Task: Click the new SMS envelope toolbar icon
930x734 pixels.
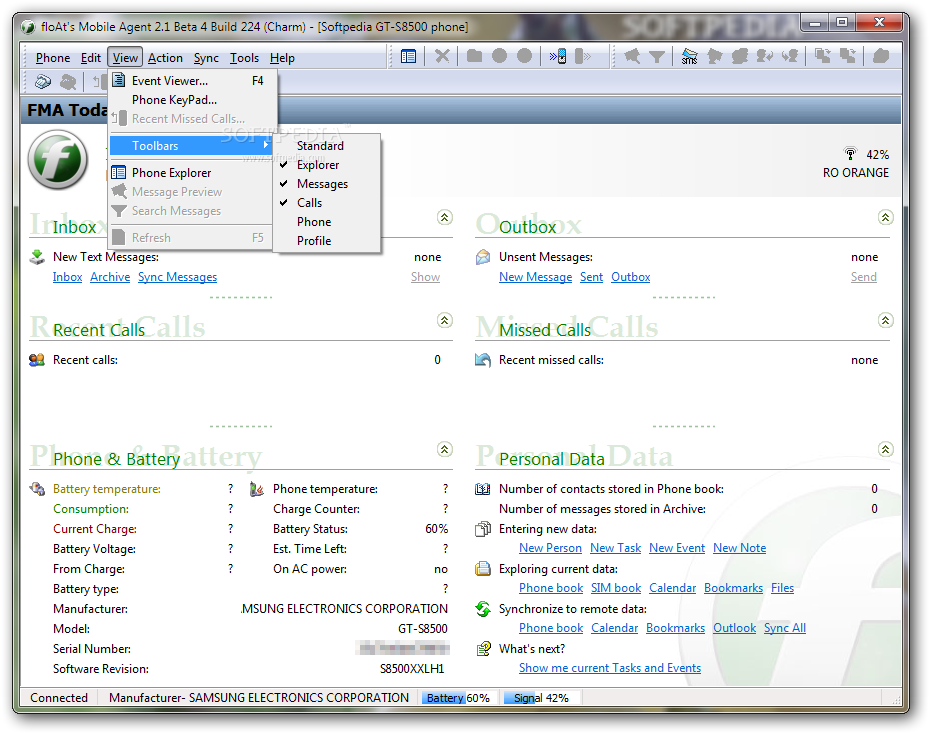Action: (x=689, y=57)
